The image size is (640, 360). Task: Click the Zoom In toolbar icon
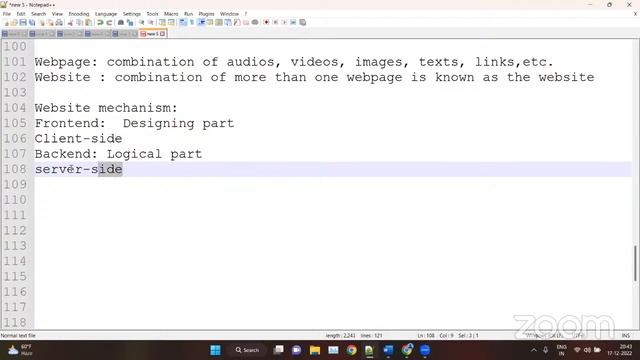tap(141, 23)
